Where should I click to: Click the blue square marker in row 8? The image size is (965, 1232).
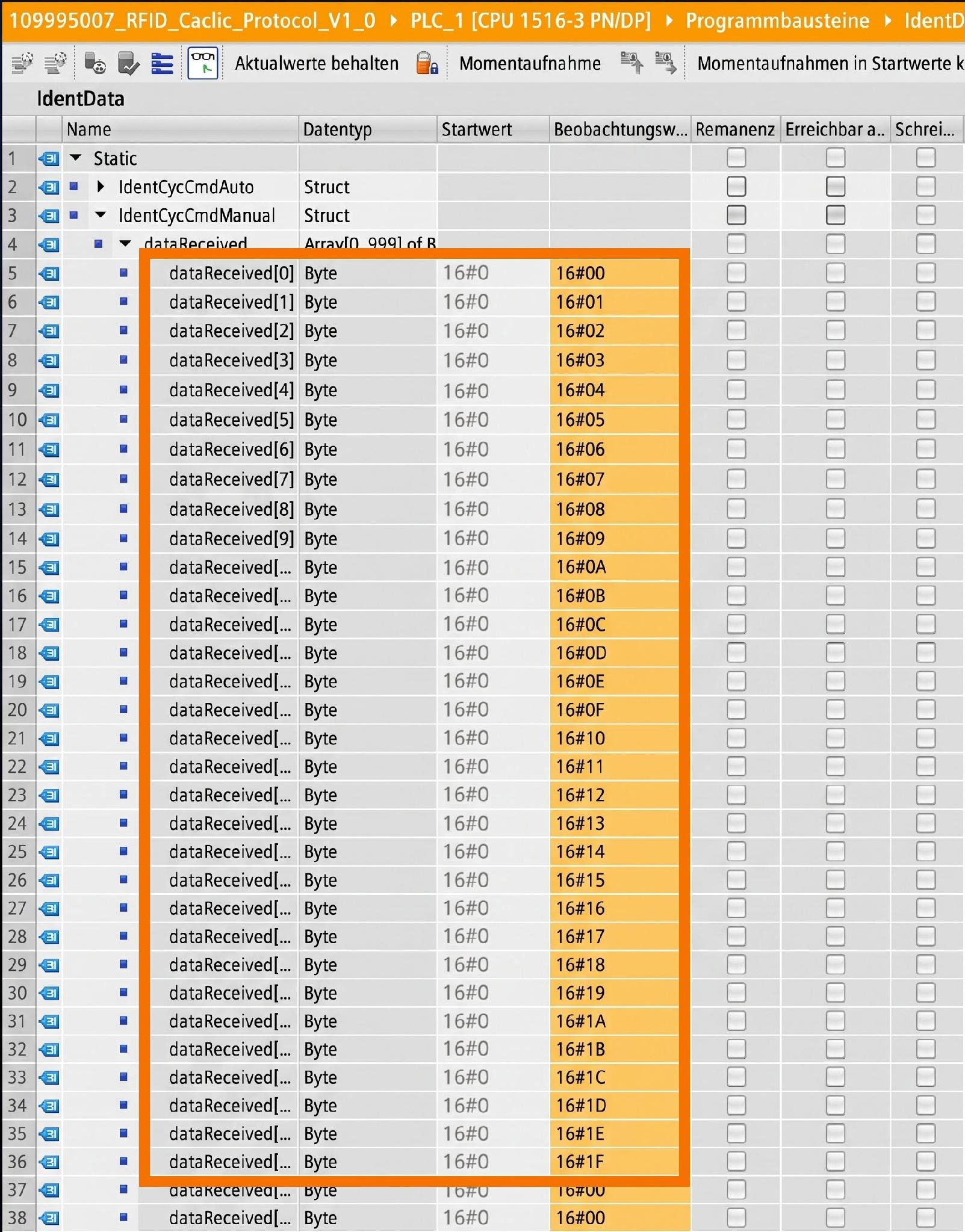pyautogui.click(x=123, y=360)
